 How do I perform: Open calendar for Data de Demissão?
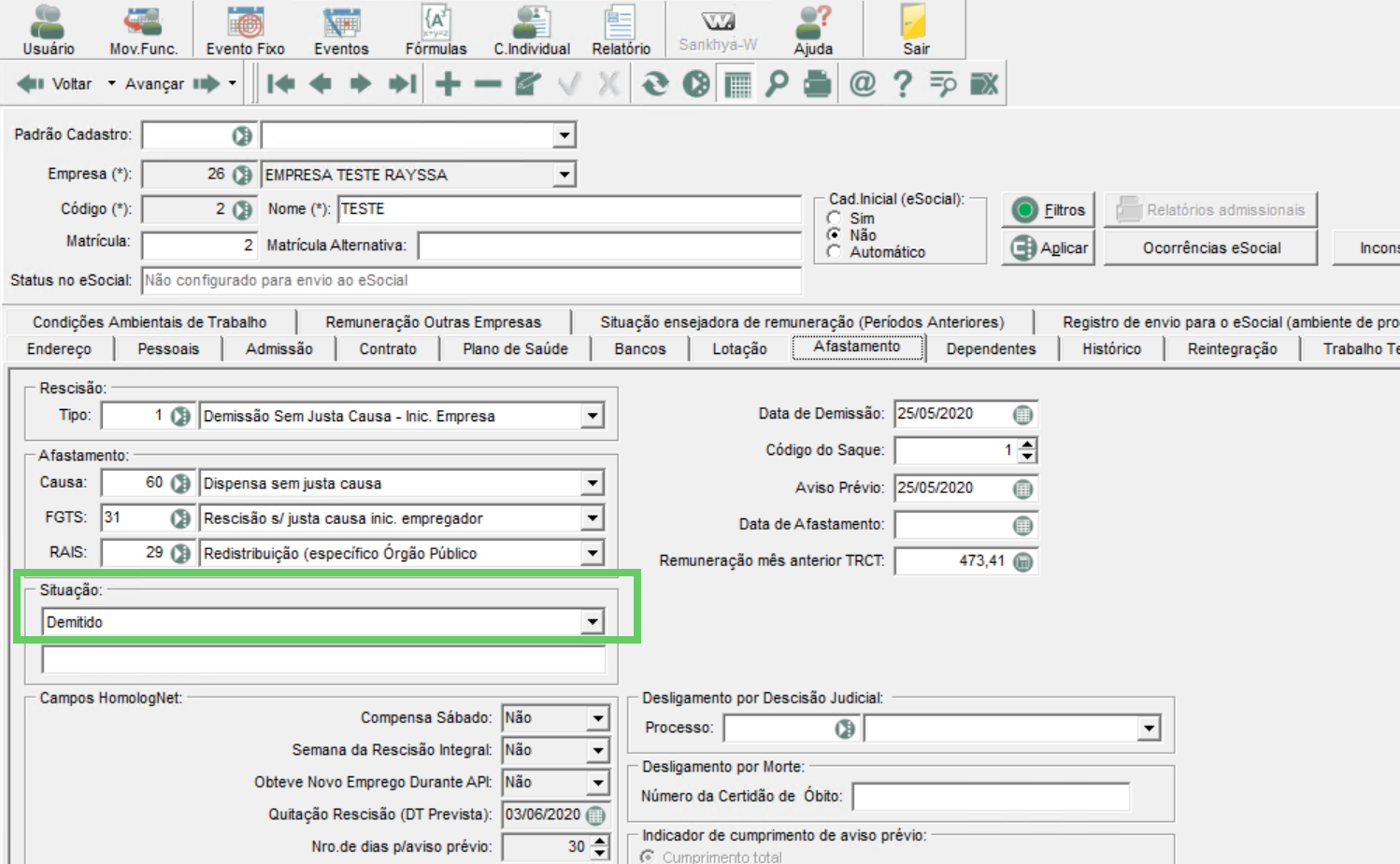[x=1023, y=414]
